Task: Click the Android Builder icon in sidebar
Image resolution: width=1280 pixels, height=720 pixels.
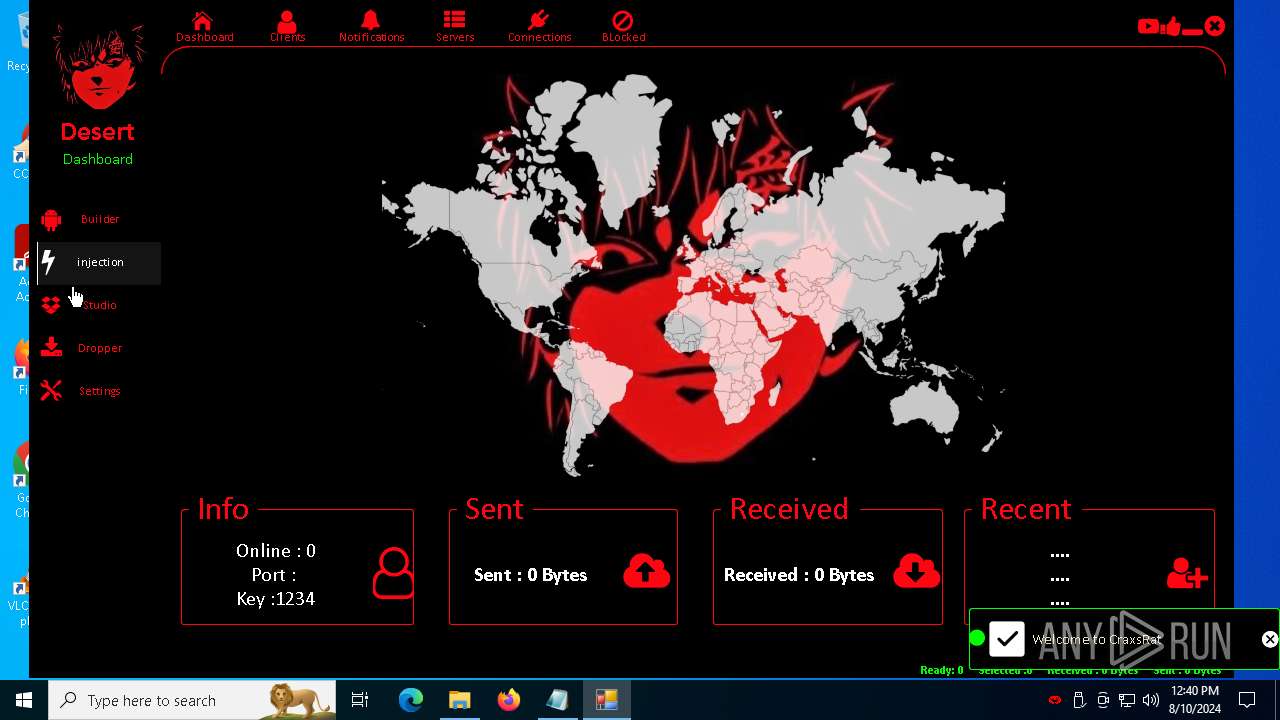Action: point(51,219)
